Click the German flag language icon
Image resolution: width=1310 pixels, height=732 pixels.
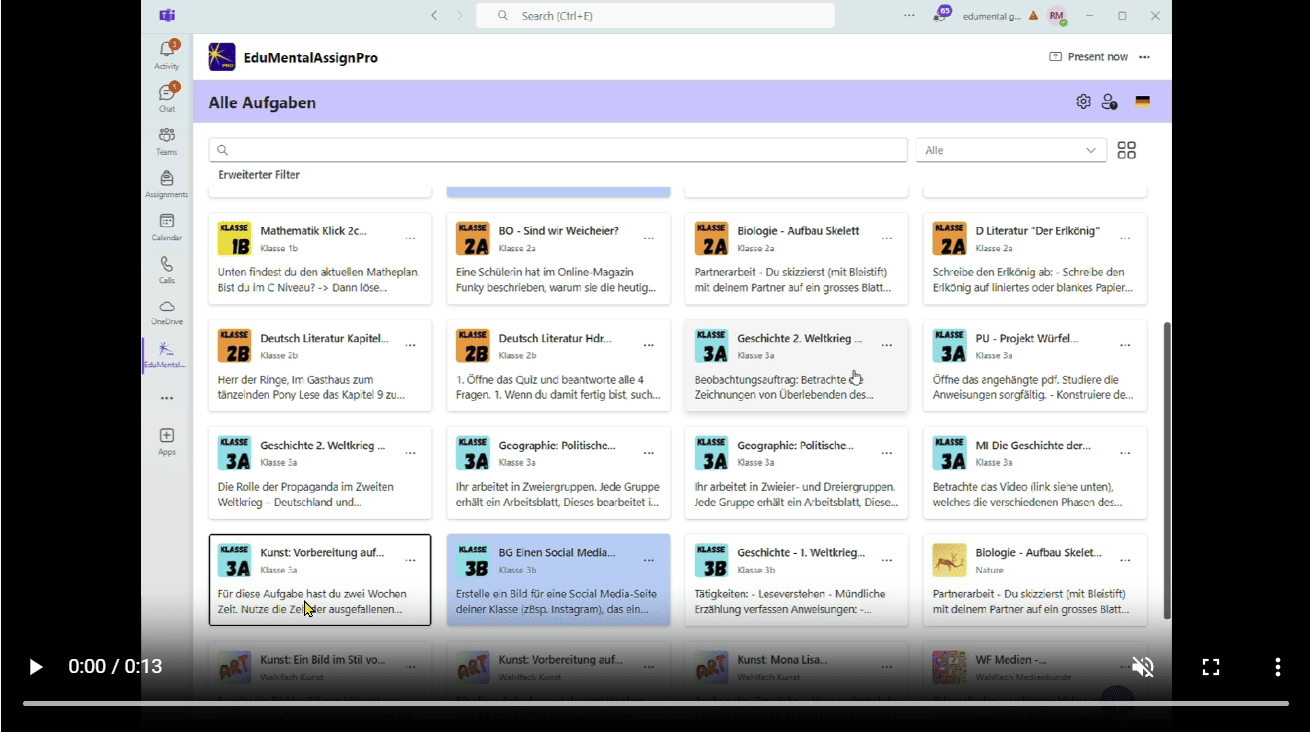click(1142, 101)
